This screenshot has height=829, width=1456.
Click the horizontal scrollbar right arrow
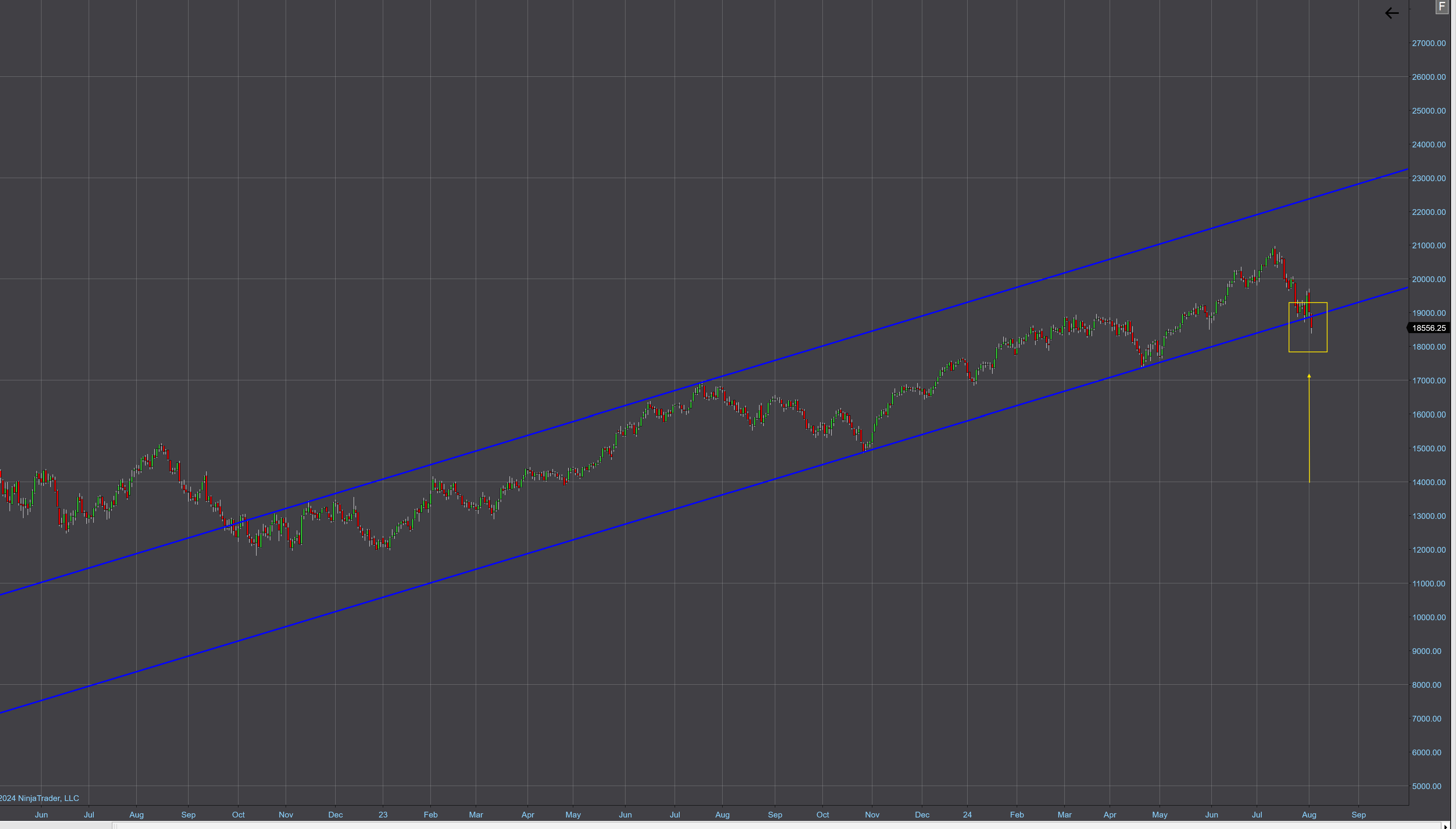pyautogui.click(x=1446, y=826)
